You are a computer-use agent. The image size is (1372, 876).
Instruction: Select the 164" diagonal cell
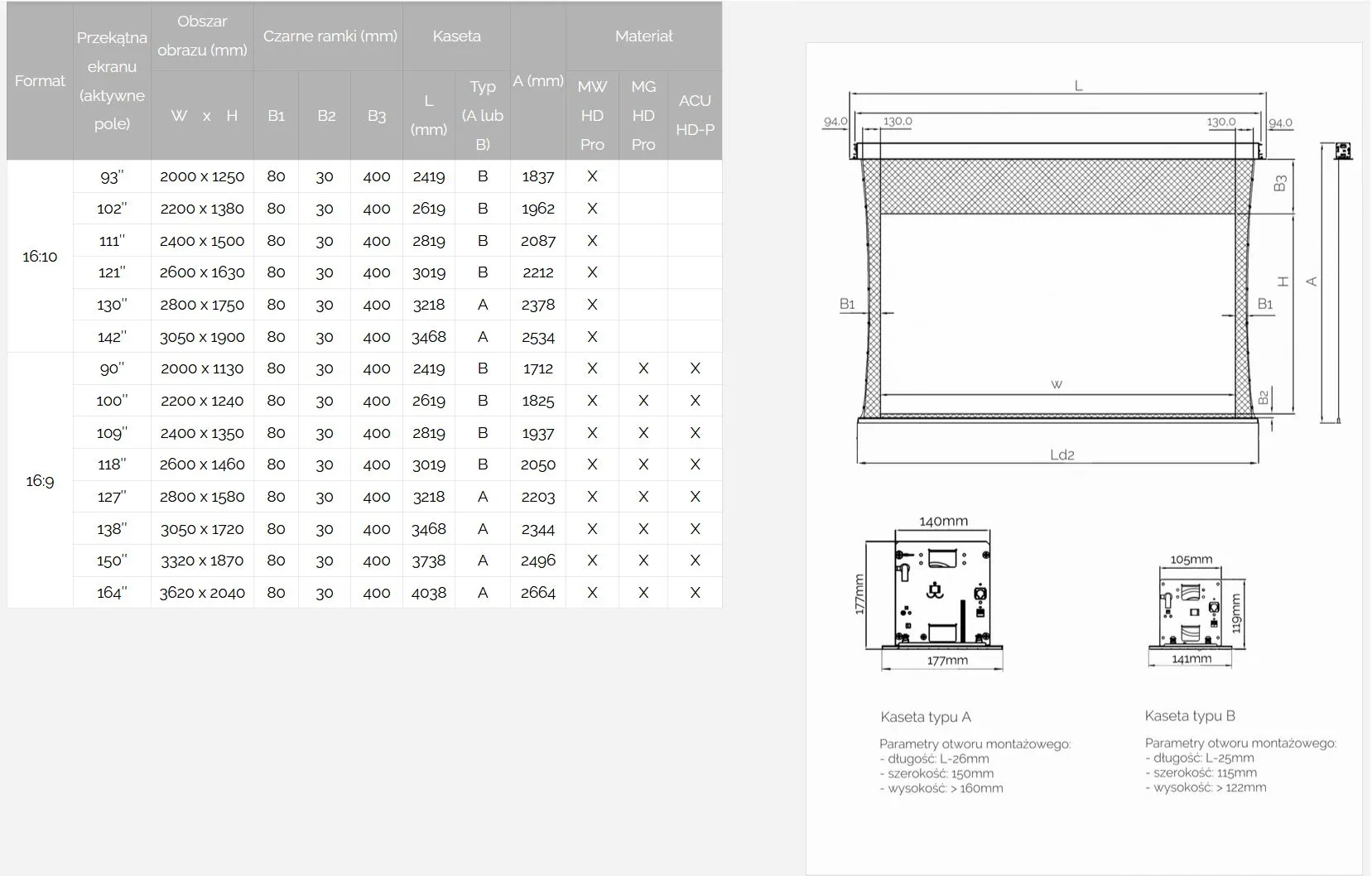click(x=112, y=593)
